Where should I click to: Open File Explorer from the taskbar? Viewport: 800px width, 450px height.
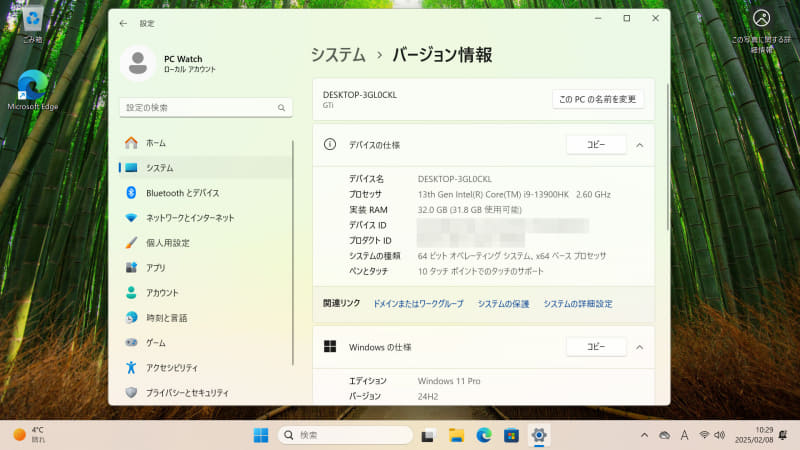coord(456,435)
